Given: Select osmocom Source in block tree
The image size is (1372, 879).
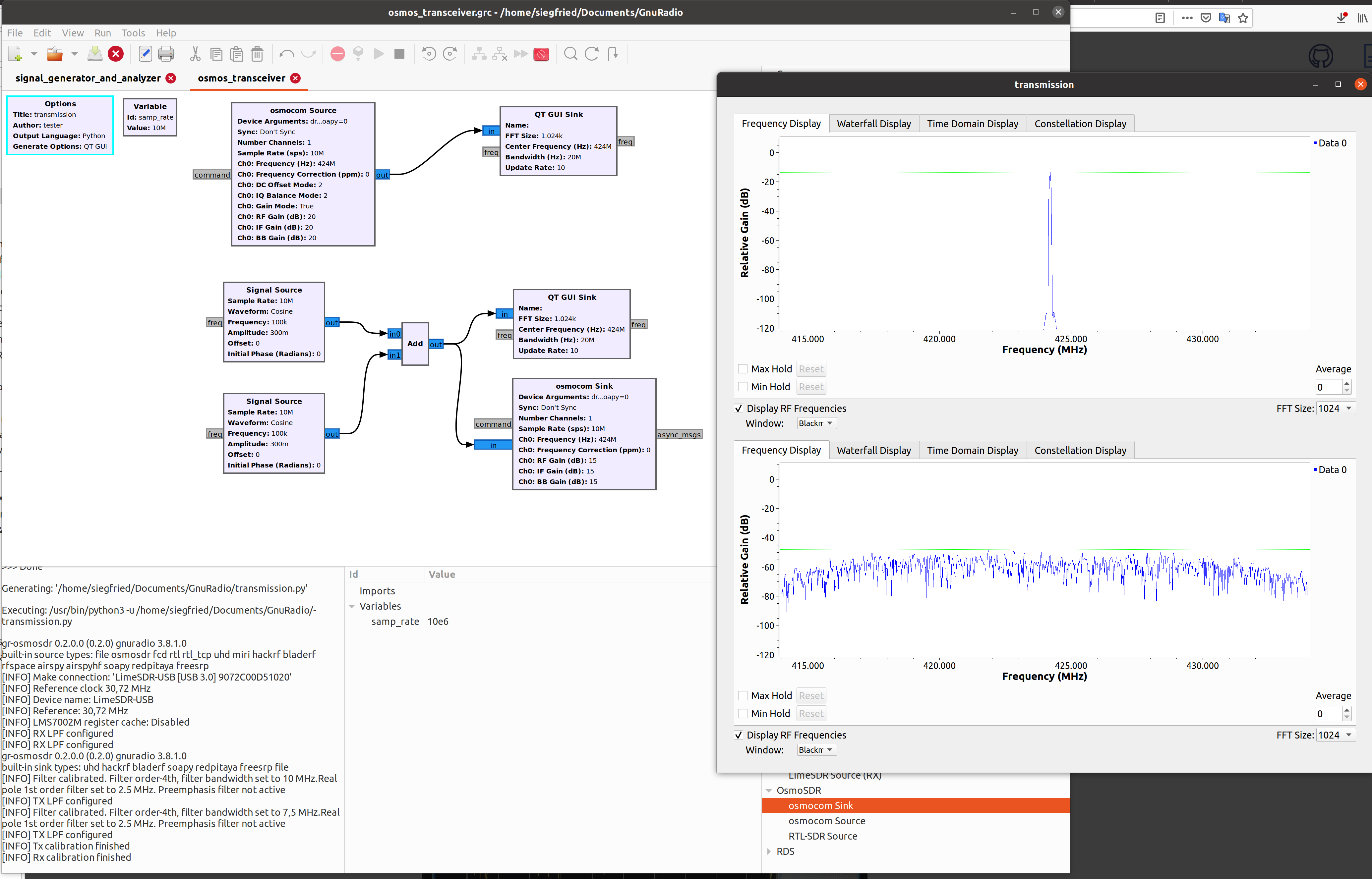Looking at the screenshot, I should [x=826, y=821].
